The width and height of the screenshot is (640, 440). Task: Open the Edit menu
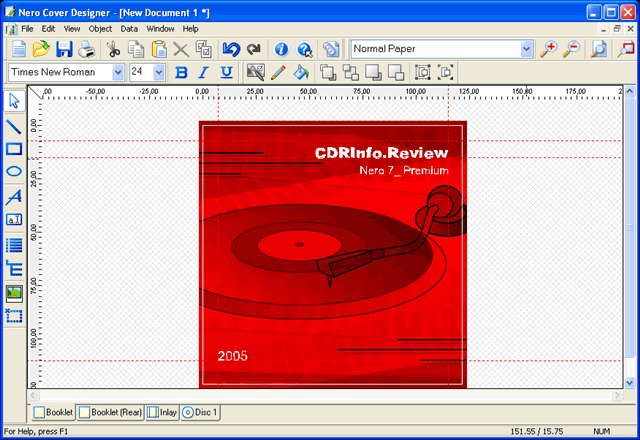[48, 29]
